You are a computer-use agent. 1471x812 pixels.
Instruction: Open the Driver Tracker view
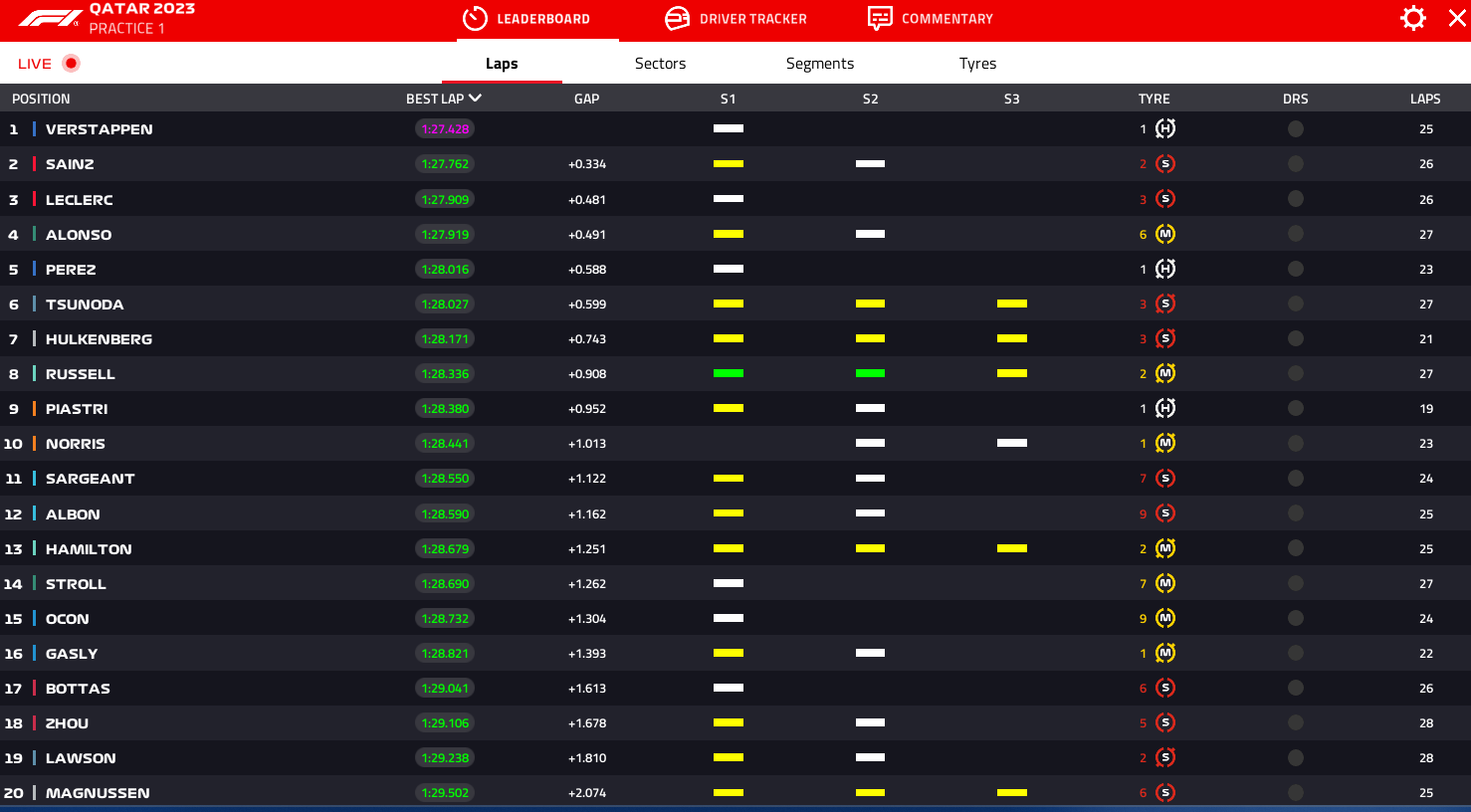point(735,19)
